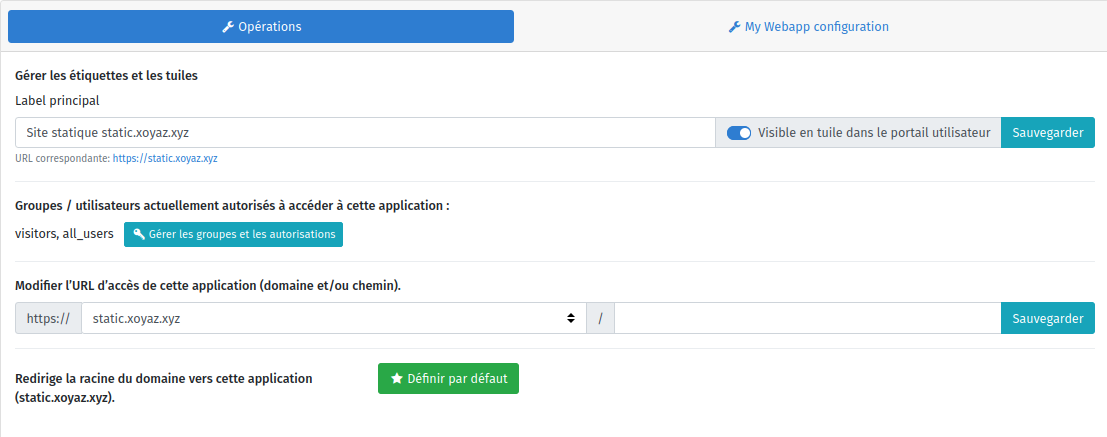
Task: Click the up-down arrows of domain selector
Action: point(571,319)
